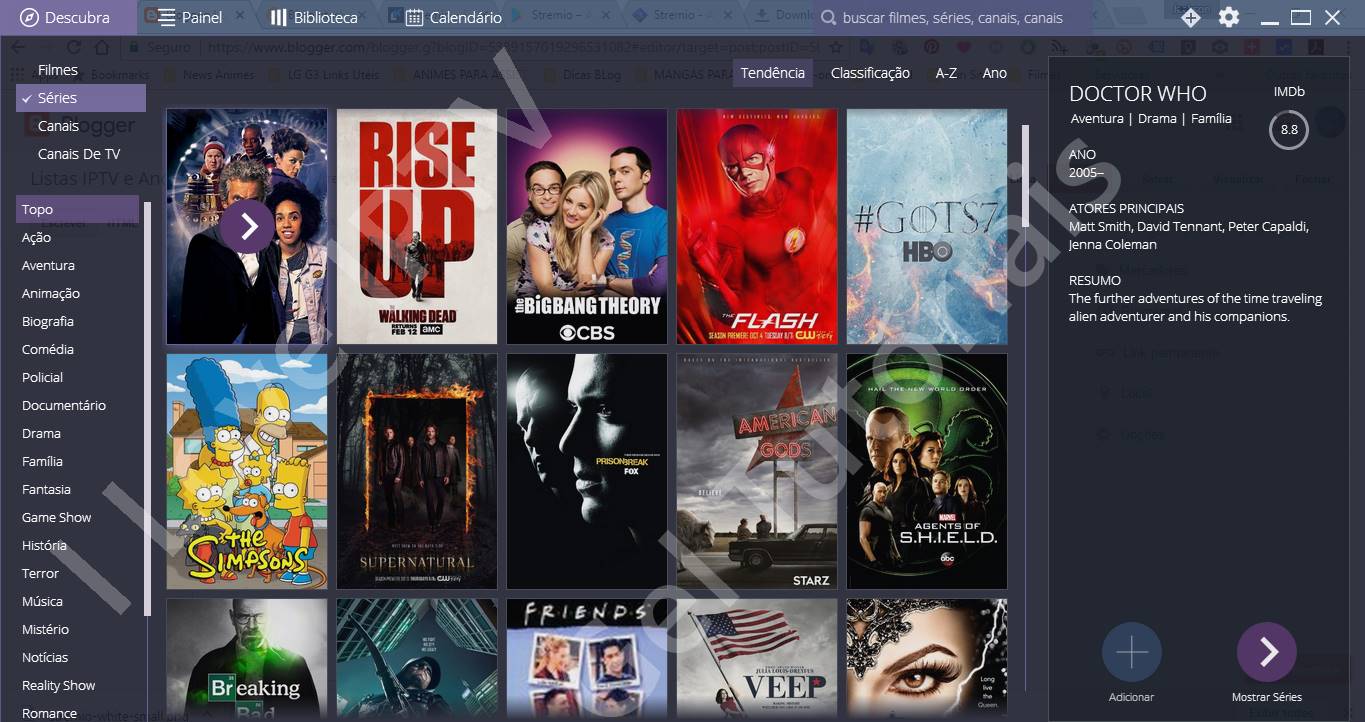The image size is (1365, 722).
Task: Sort by A-Z
Action: point(946,73)
